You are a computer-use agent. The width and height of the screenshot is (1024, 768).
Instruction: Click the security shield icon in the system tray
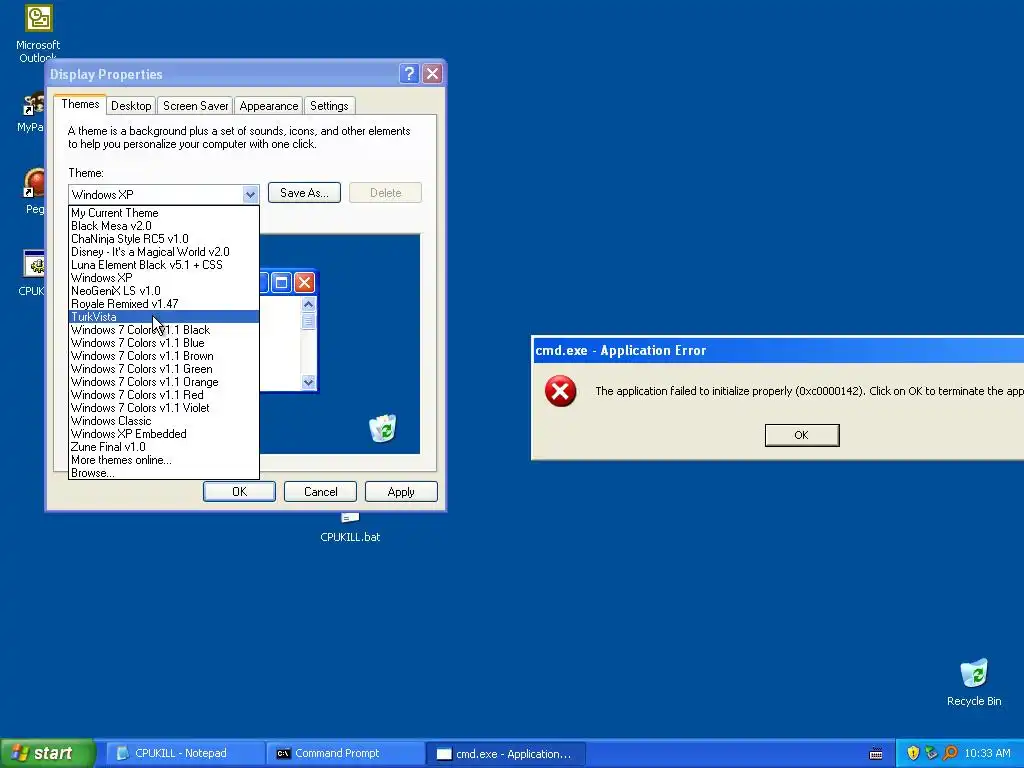pyautogui.click(x=913, y=753)
